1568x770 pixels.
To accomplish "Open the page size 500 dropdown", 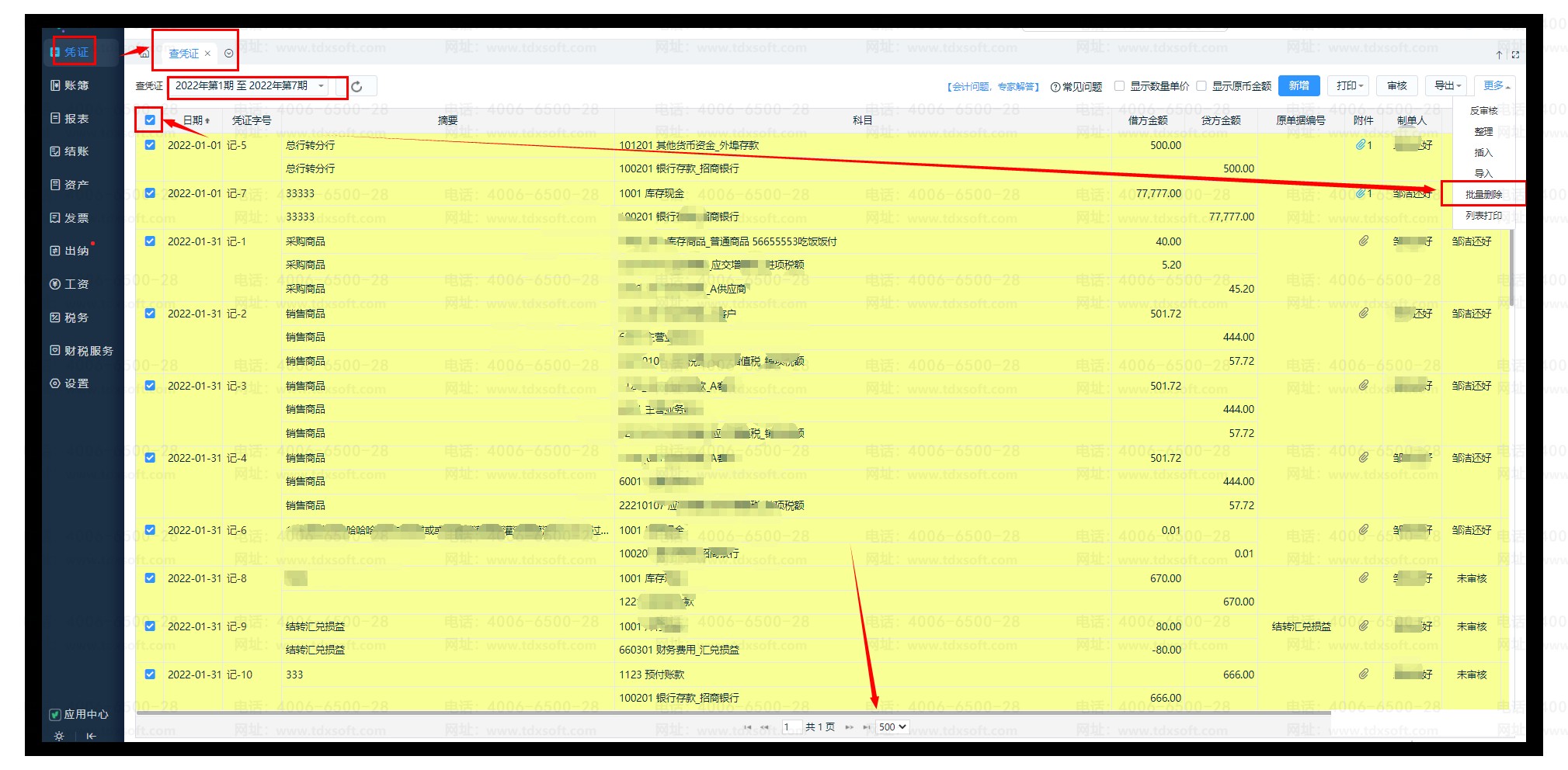I will [x=892, y=727].
